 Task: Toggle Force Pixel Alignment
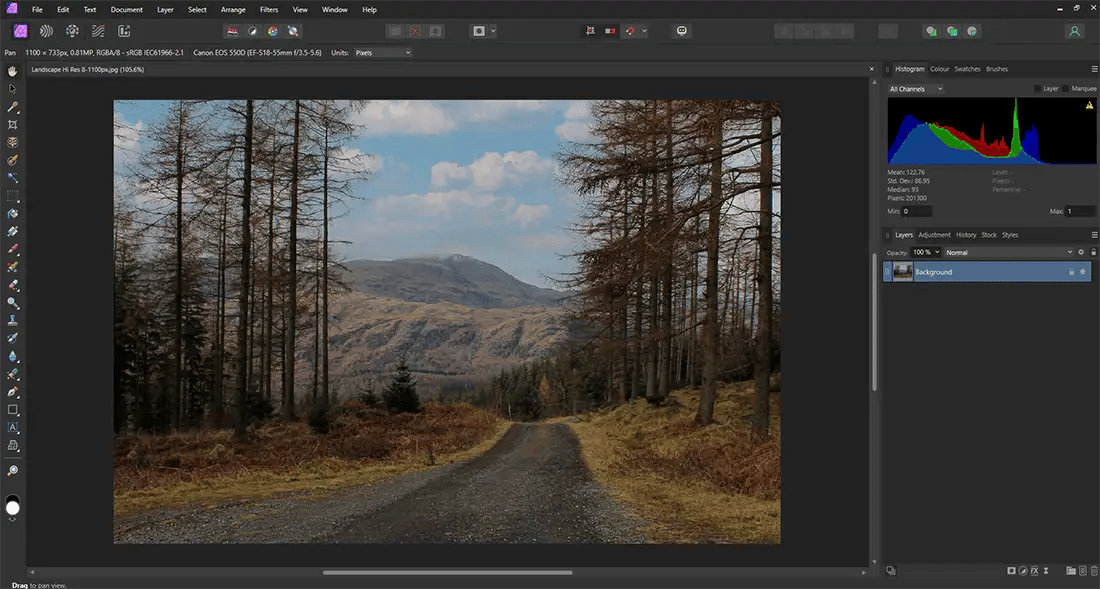coord(590,31)
